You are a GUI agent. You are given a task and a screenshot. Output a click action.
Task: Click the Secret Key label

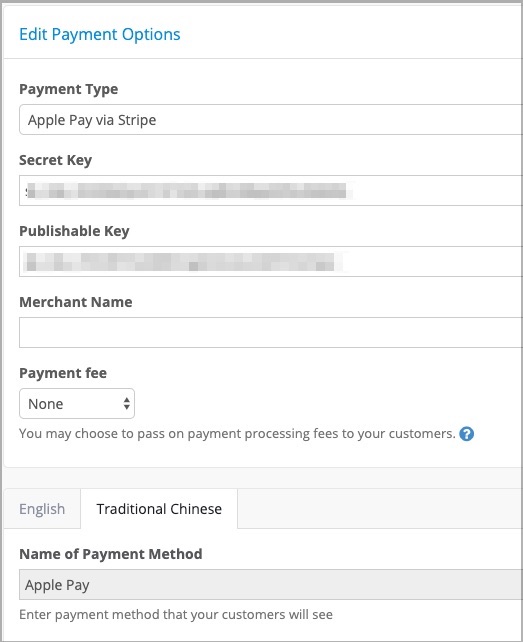(55, 160)
